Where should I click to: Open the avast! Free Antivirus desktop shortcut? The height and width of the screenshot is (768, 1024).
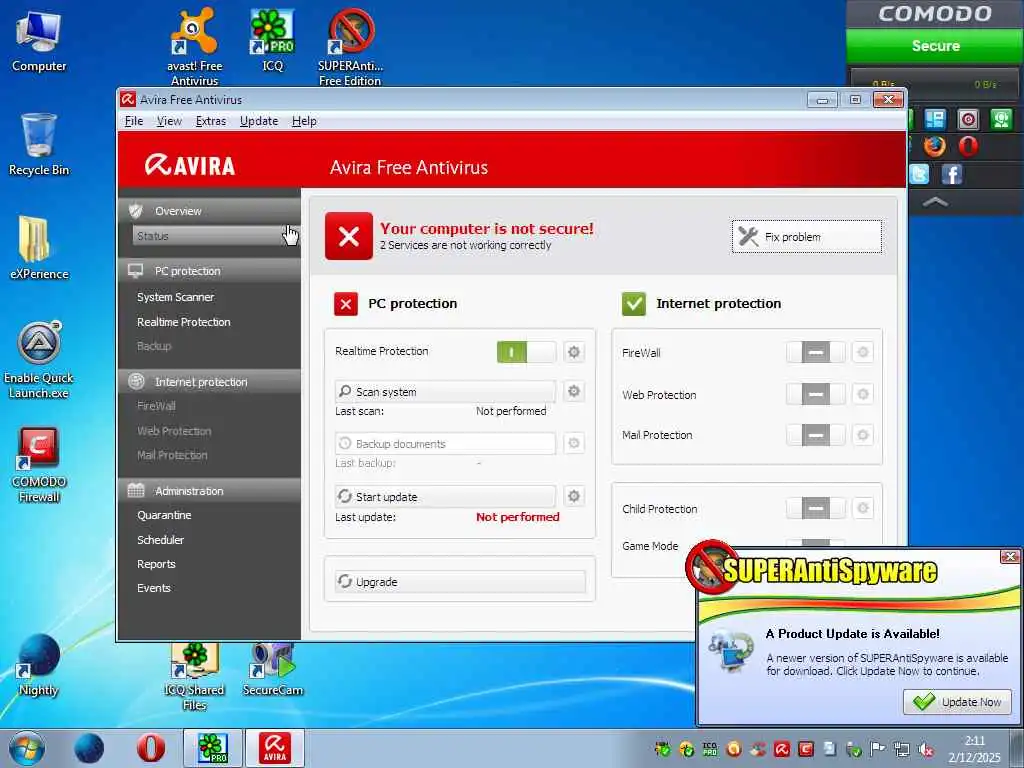coord(195,46)
